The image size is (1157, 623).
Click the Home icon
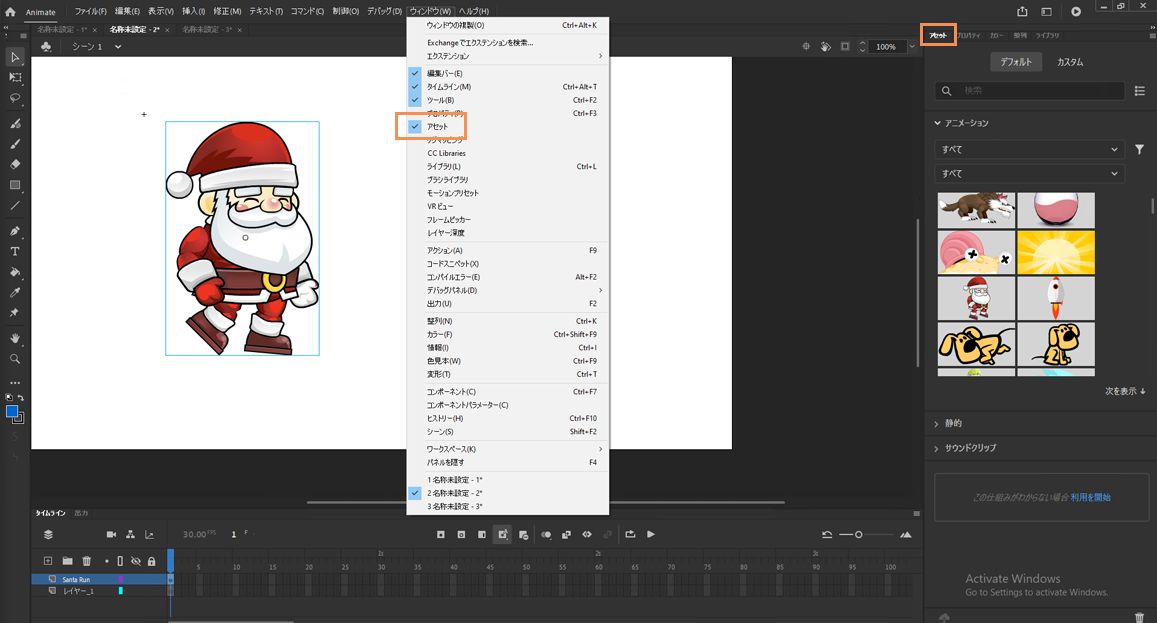10,11
